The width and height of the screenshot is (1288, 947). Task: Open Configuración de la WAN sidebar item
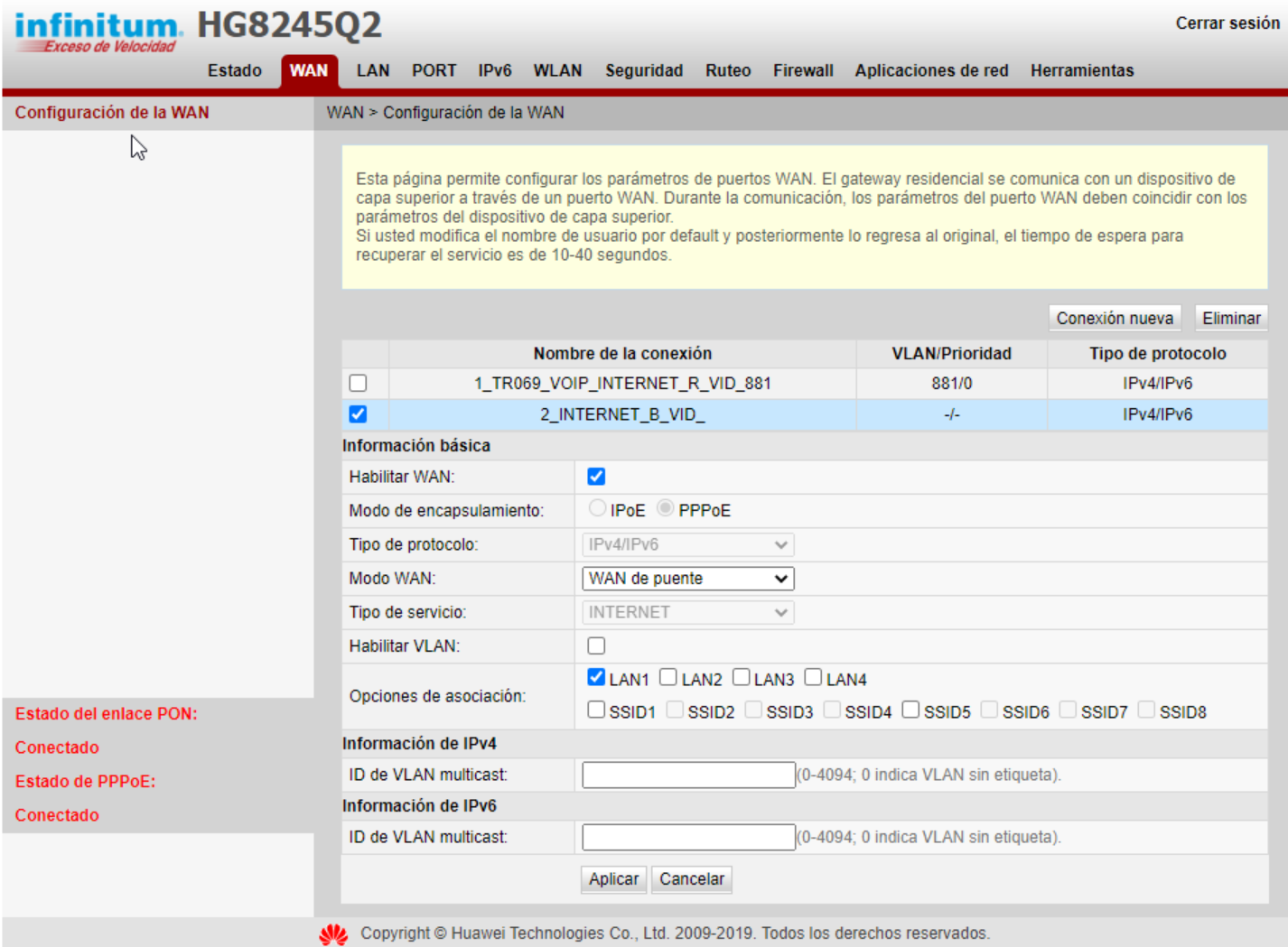[x=112, y=113]
